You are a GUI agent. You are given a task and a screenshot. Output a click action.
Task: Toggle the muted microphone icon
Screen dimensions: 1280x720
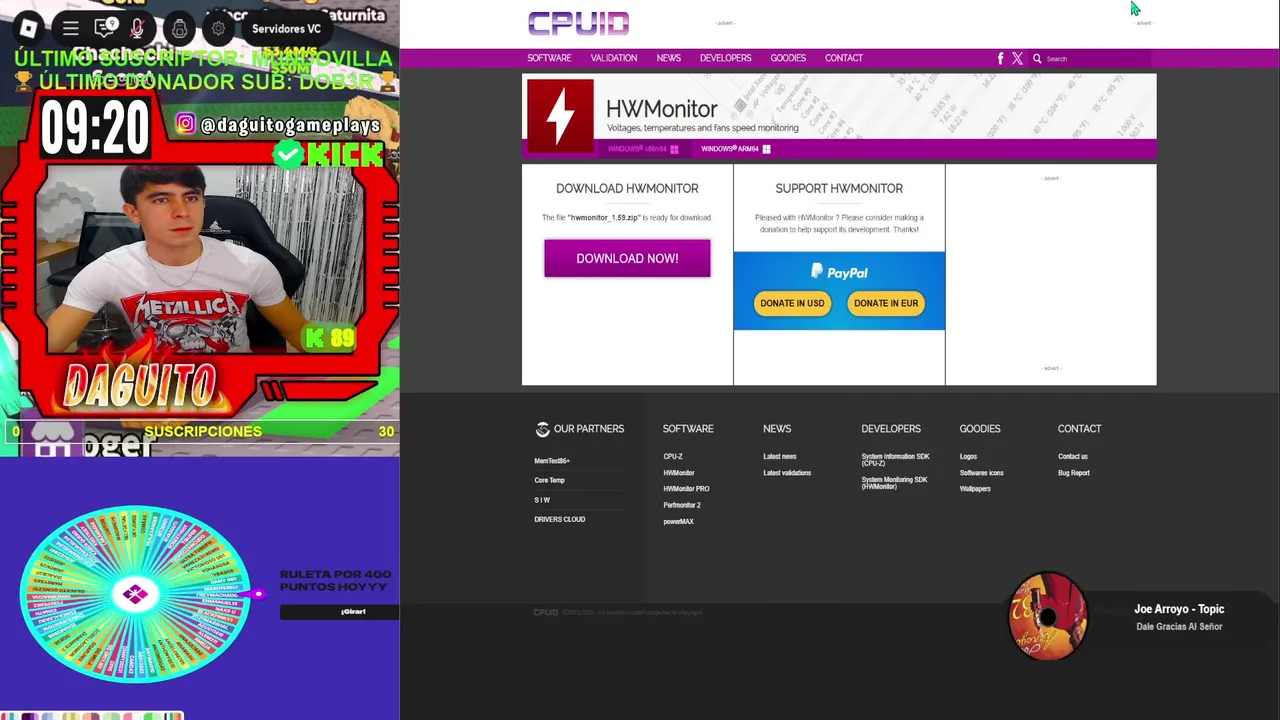(x=138, y=28)
